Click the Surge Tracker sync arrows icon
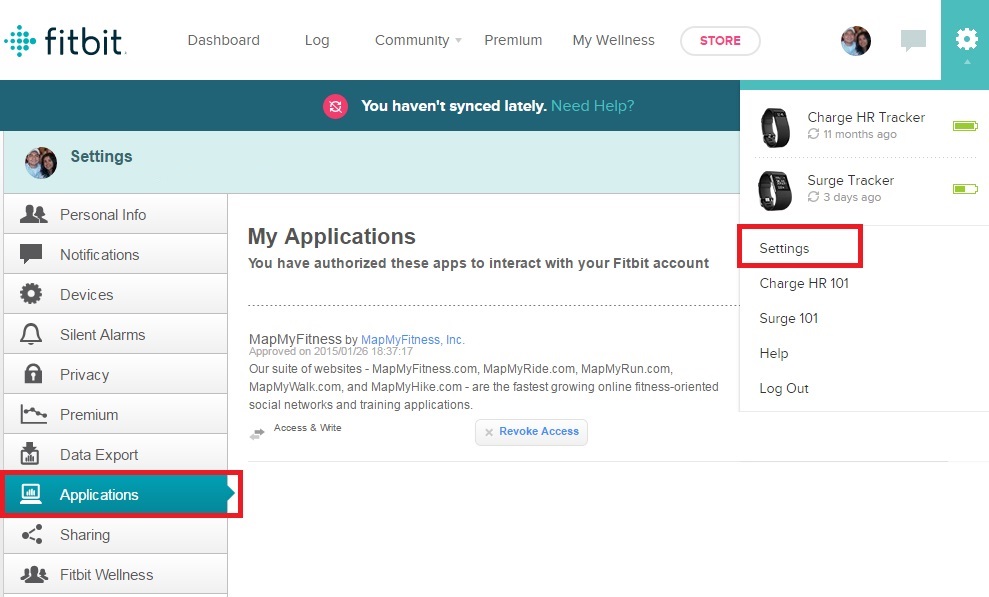This screenshot has width=989, height=597. [x=814, y=197]
